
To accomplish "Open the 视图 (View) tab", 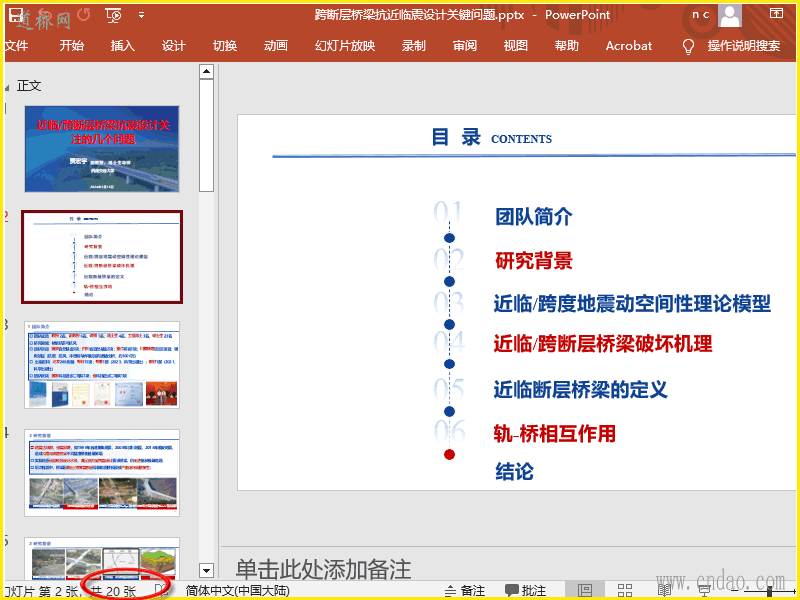I will pyautogui.click(x=516, y=46).
